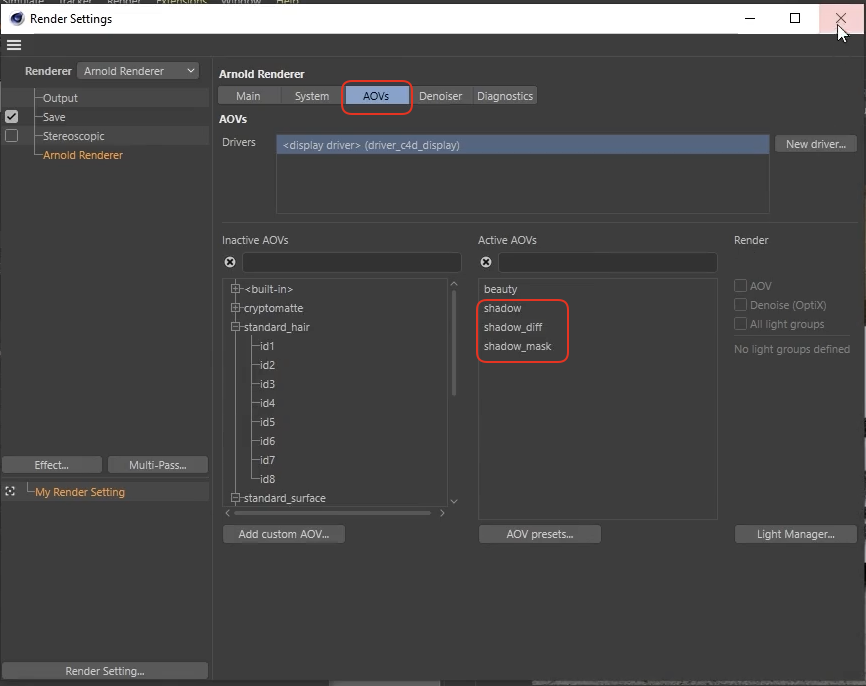Click the render setting target icon beside My Render Setting
The image size is (866, 686).
[x=10, y=491]
